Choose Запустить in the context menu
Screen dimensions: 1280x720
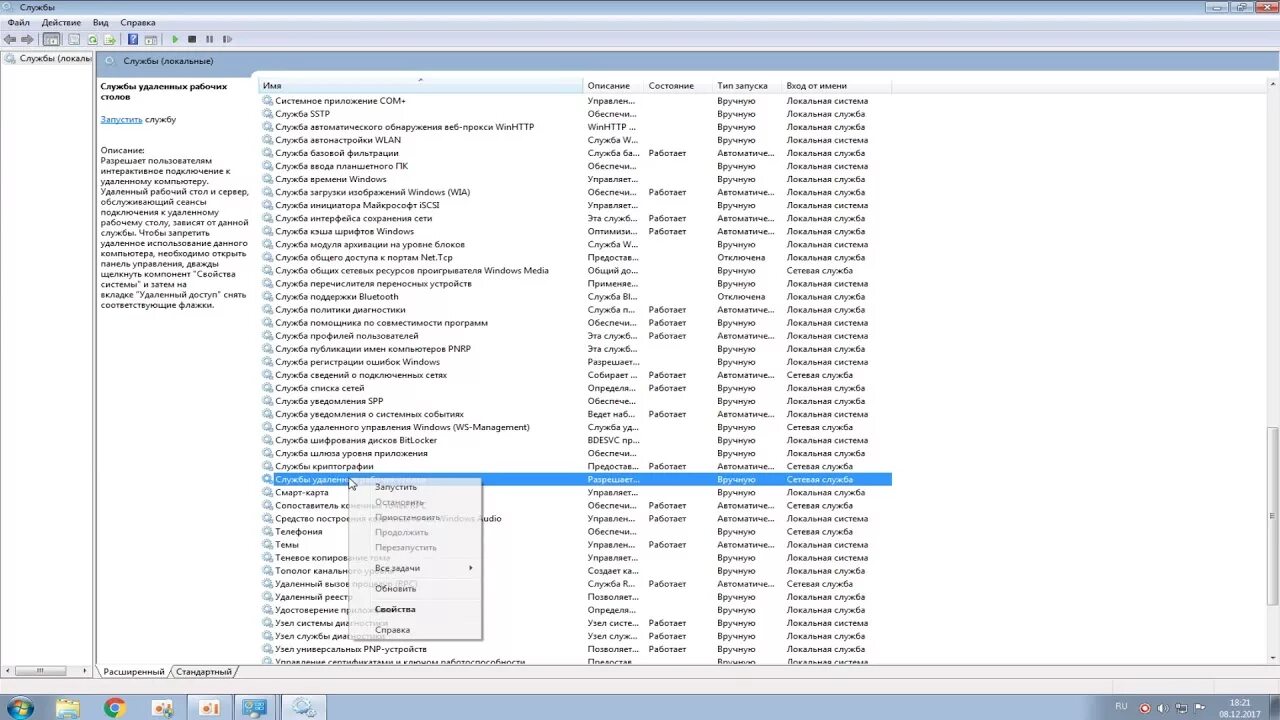click(x=415, y=487)
